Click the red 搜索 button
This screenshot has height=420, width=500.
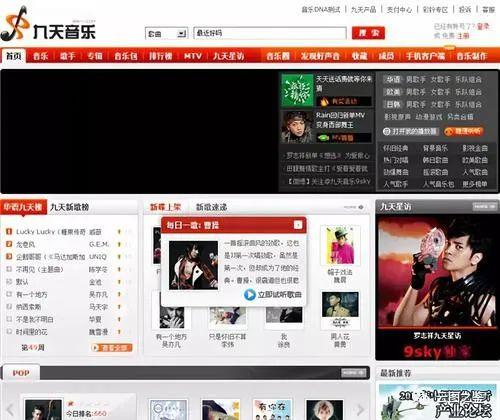(x=368, y=33)
